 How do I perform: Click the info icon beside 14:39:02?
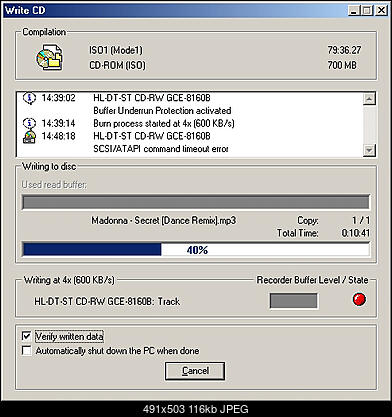(x=29, y=98)
